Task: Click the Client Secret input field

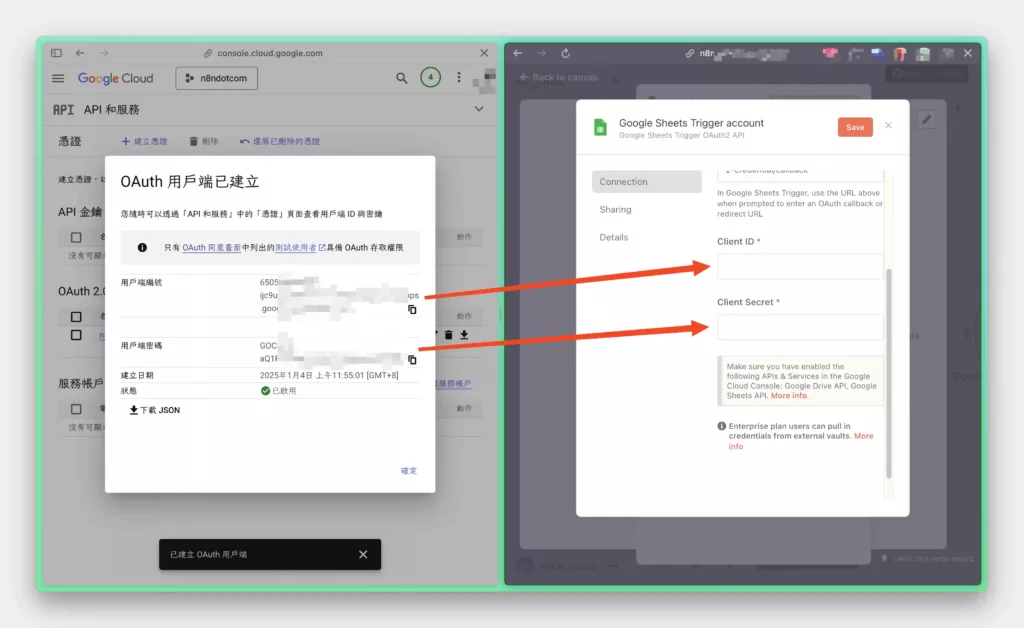Action: click(x=800, y=327)
